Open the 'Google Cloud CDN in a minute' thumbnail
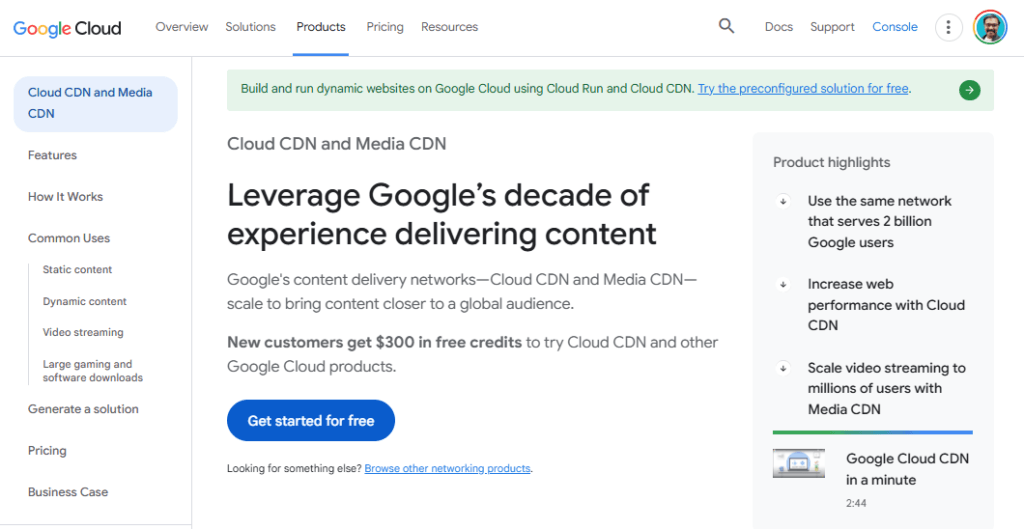Viewport: 1024px width, 529px height. coord(799,463)
